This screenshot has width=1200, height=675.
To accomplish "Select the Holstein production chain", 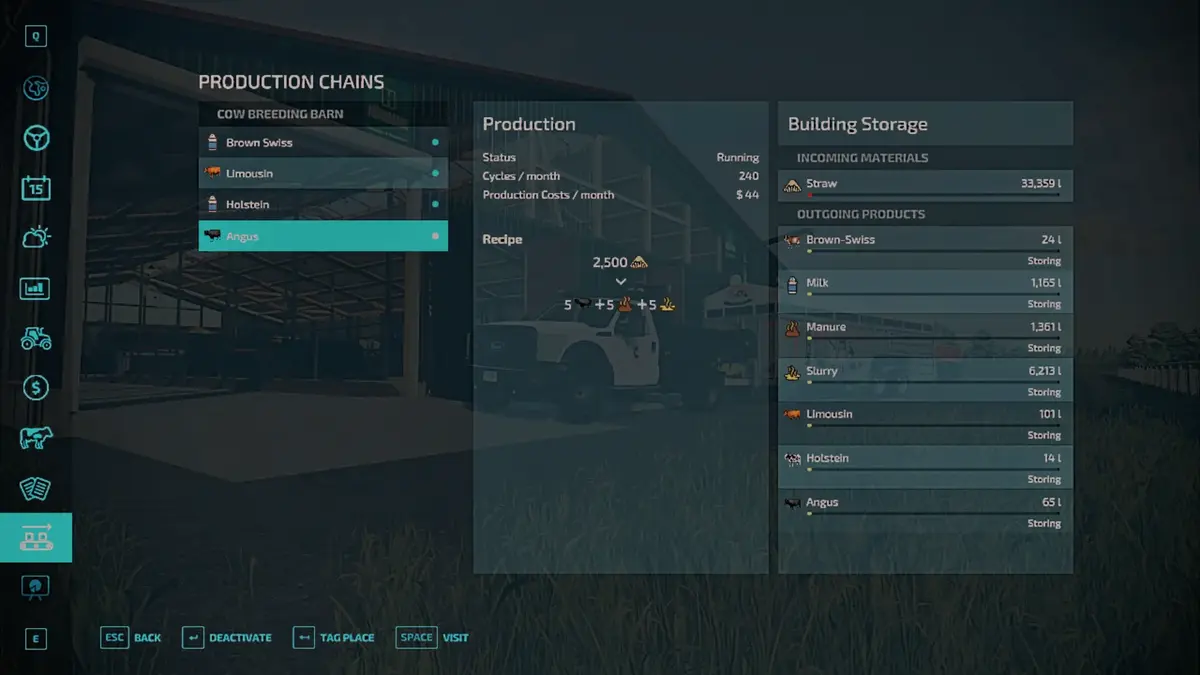I will 323,205.
